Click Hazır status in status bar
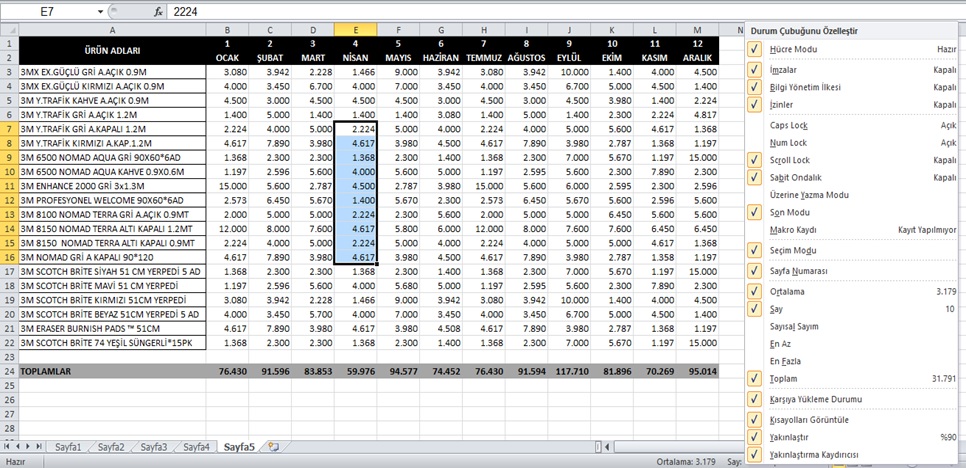The image size is (966, 468). (x=15, y=461)
